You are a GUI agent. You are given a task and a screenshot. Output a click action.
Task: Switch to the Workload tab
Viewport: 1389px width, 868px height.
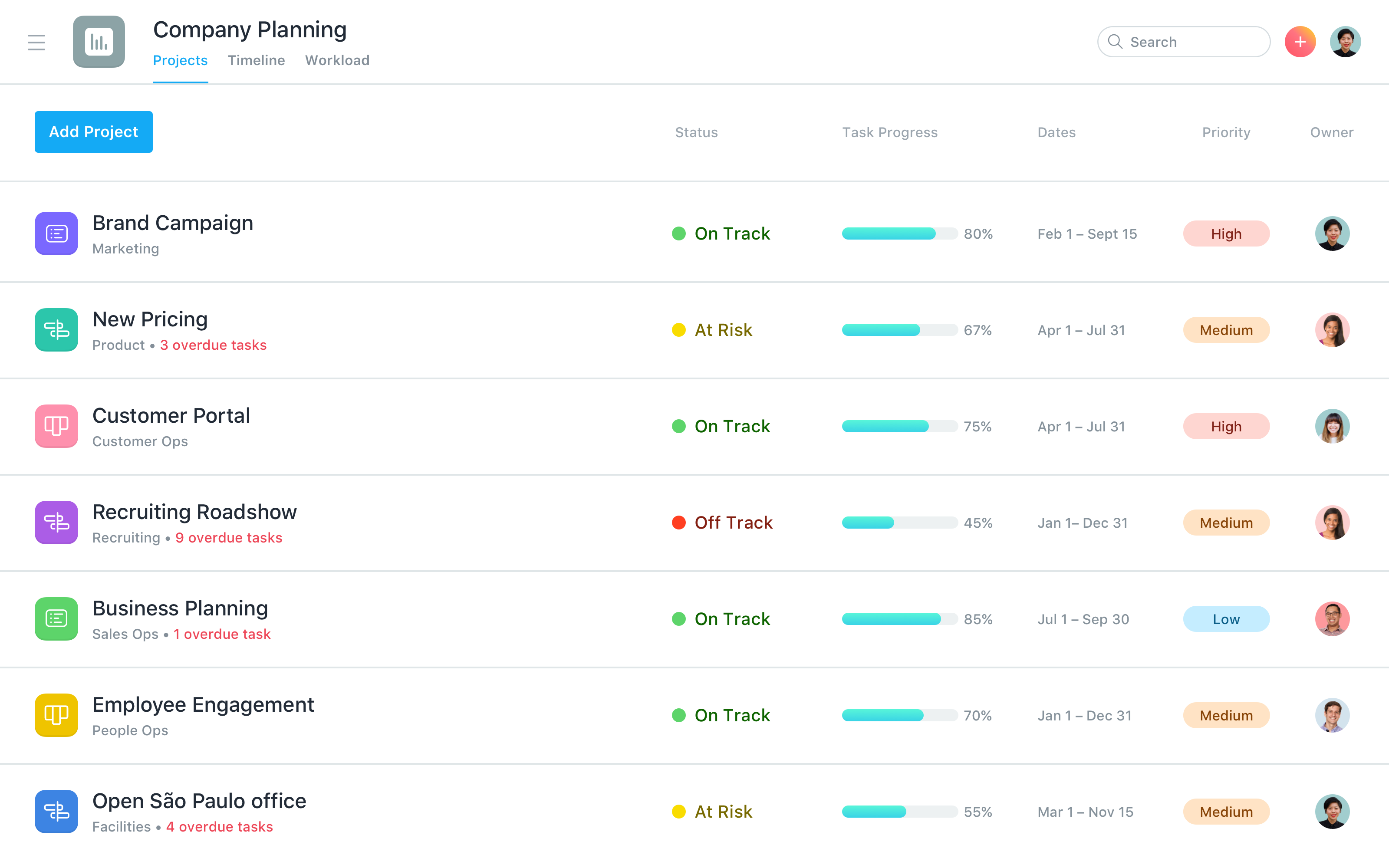[338, 60]
